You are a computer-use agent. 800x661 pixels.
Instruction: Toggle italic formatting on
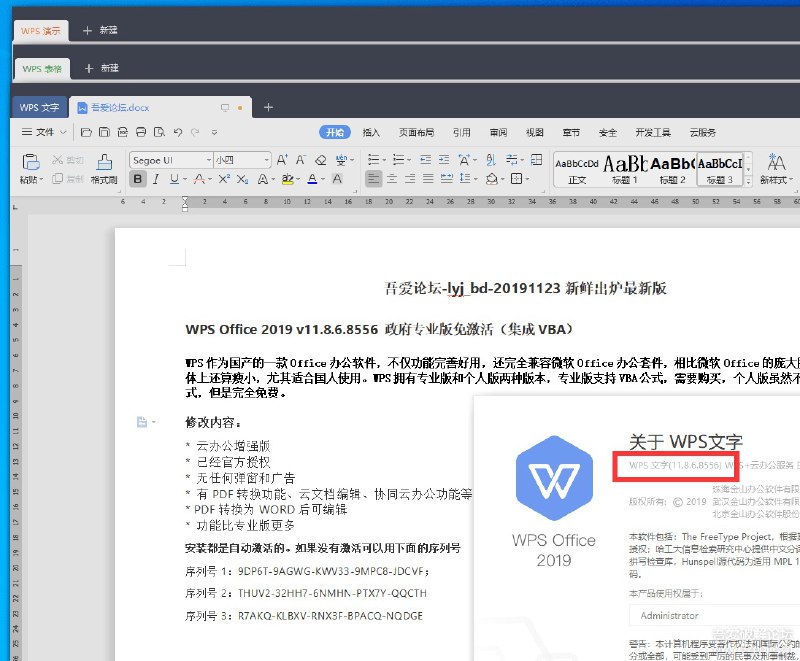tap(156, 176)
